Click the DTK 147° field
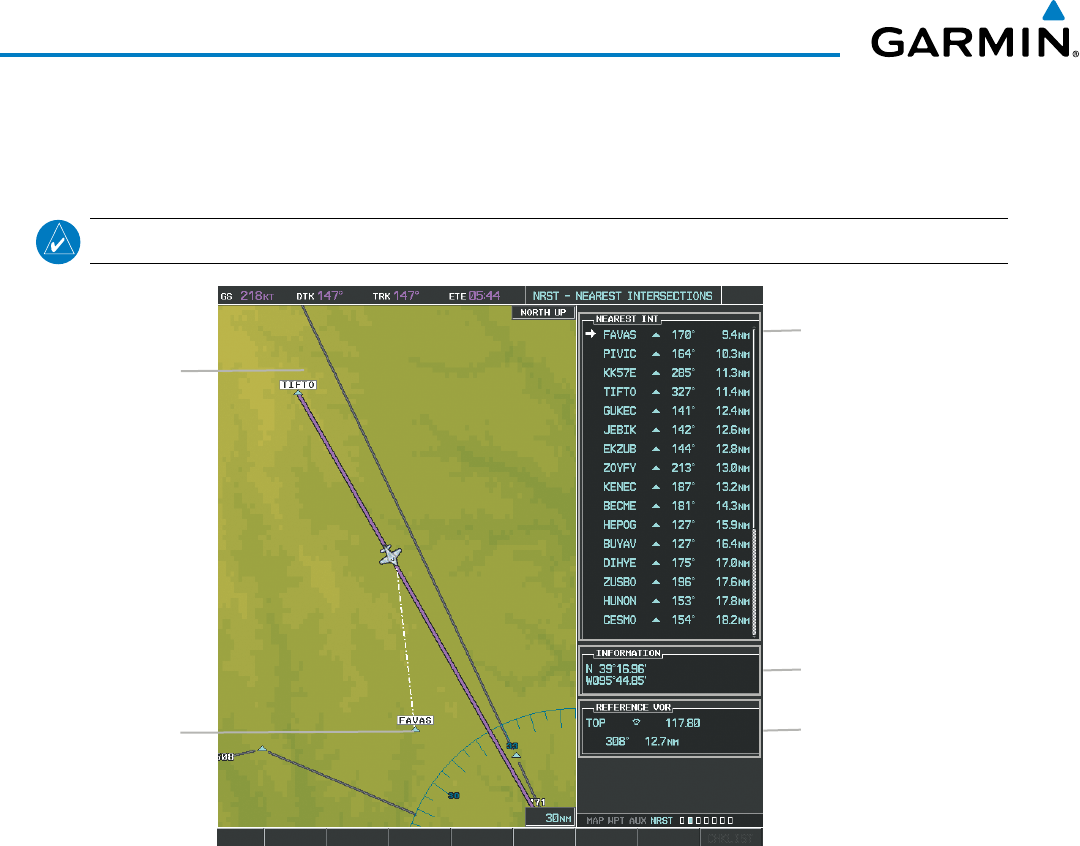This screenshot has height=846, width=1080. (320, 296)
